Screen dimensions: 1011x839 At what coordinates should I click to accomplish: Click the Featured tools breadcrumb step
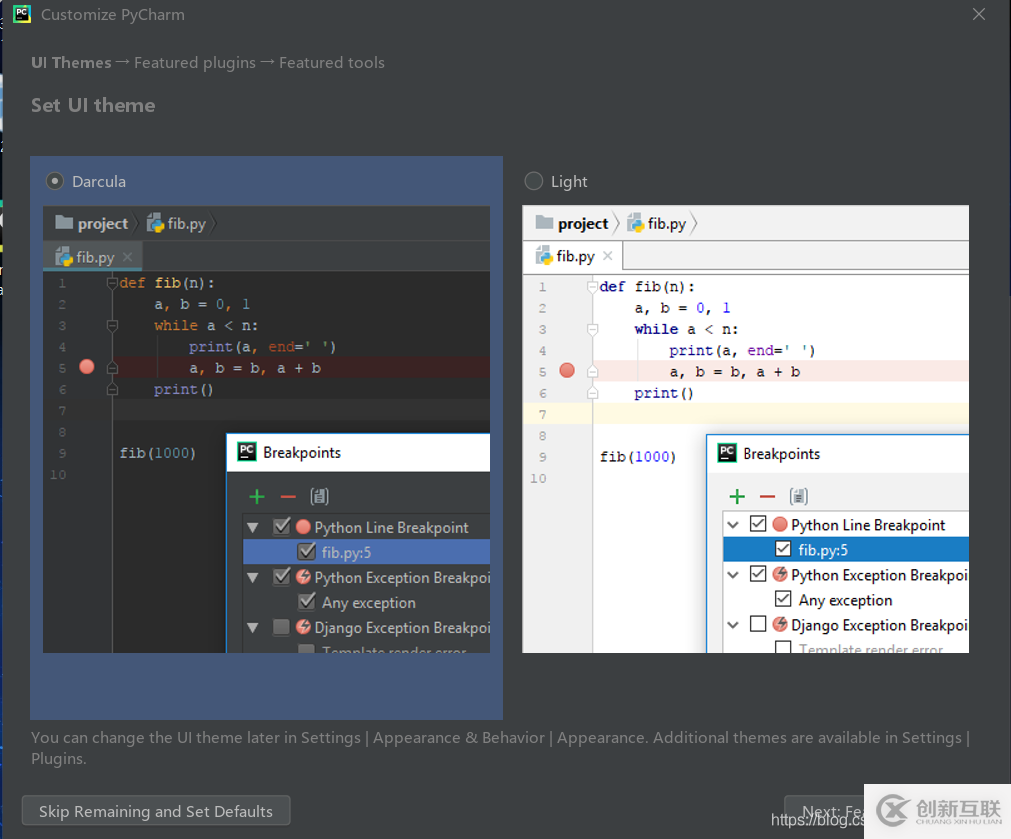coord(331,63)
